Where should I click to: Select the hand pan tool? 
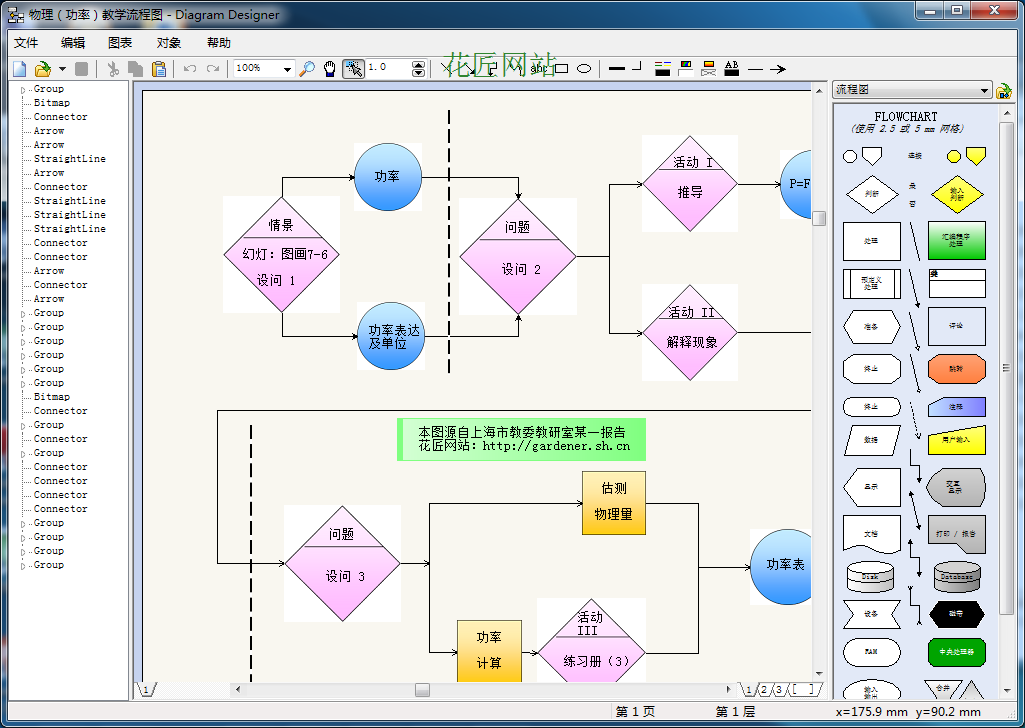(x=329, y=69)
